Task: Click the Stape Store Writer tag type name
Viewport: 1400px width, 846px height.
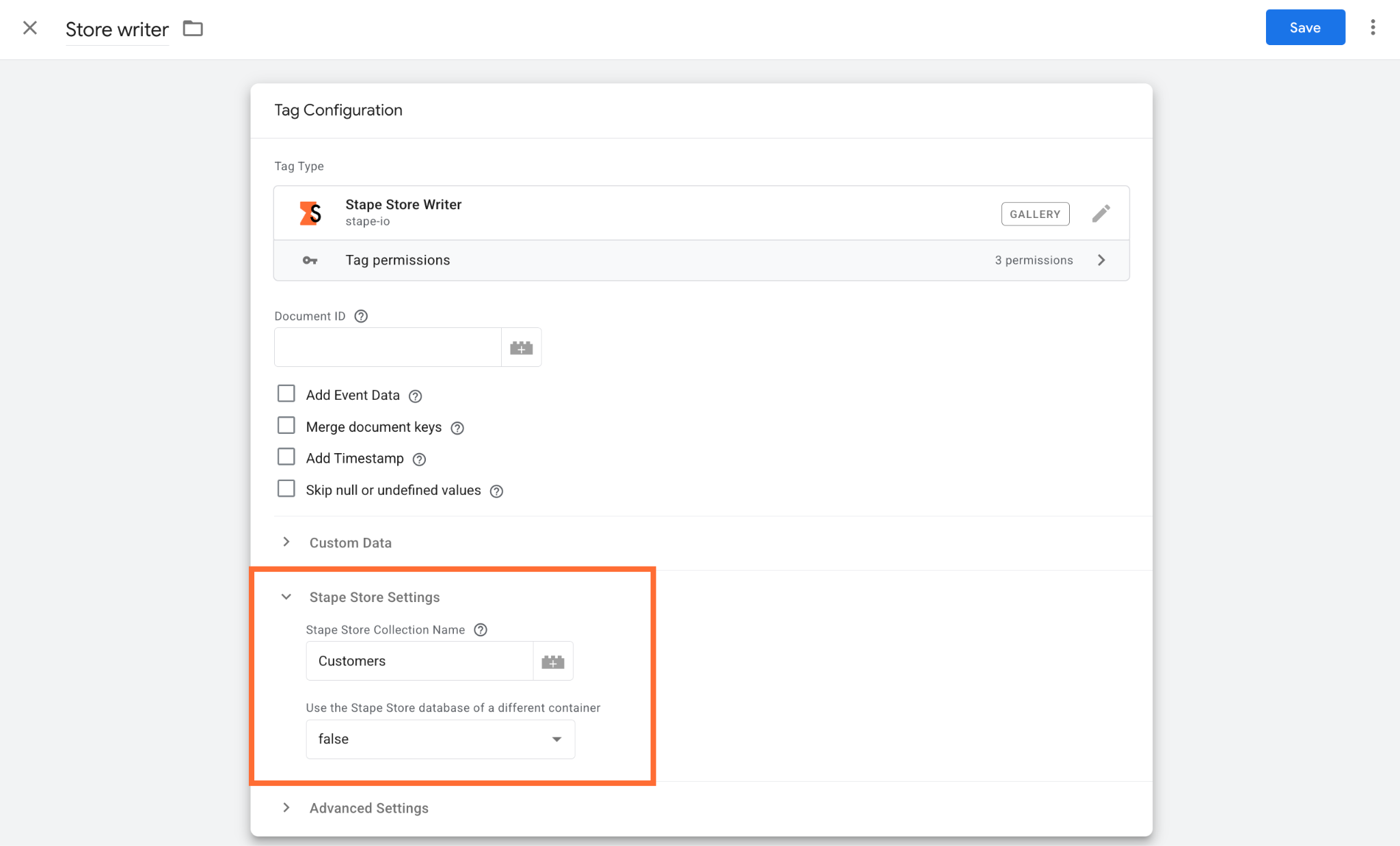Action: [403, 204]
